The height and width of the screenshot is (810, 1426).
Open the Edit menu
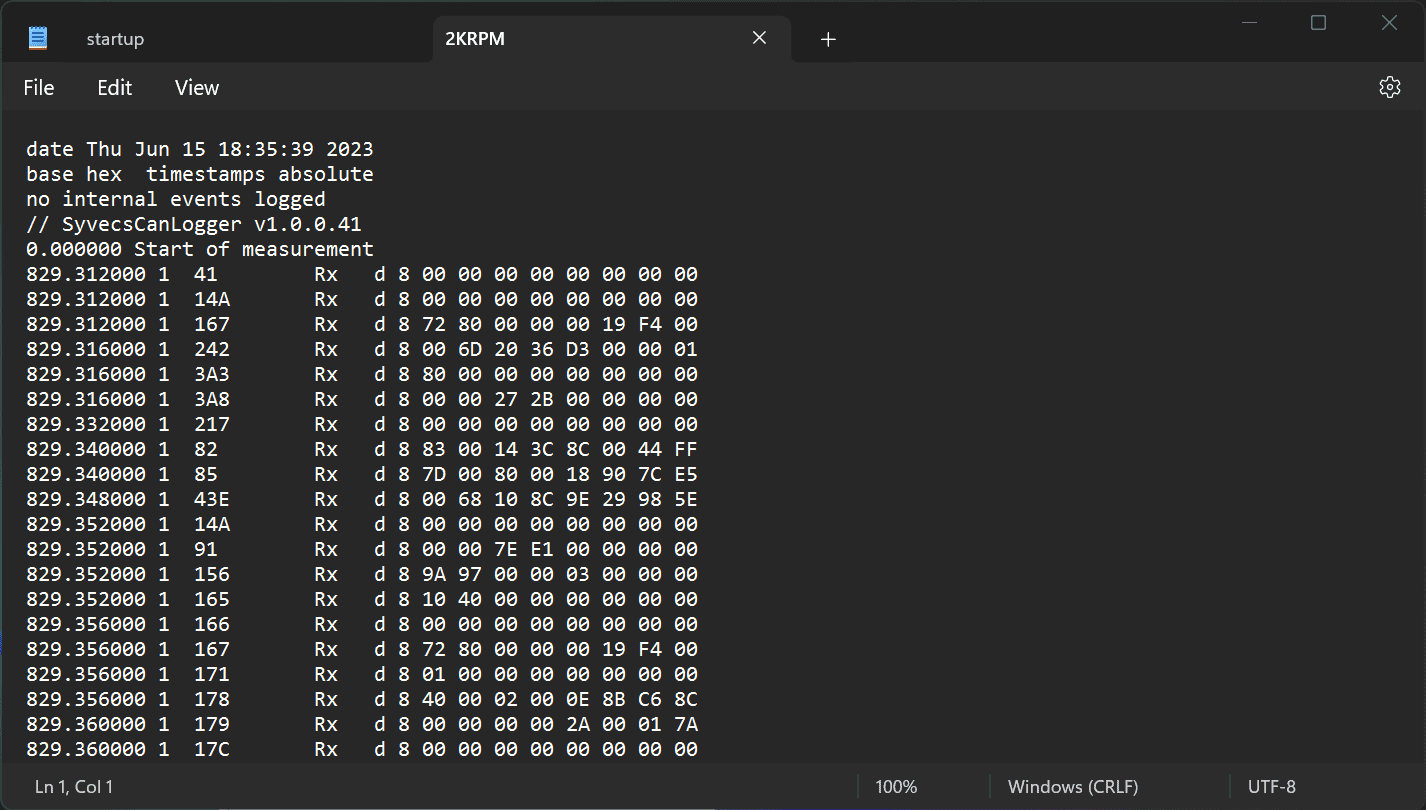coord(115,88)
